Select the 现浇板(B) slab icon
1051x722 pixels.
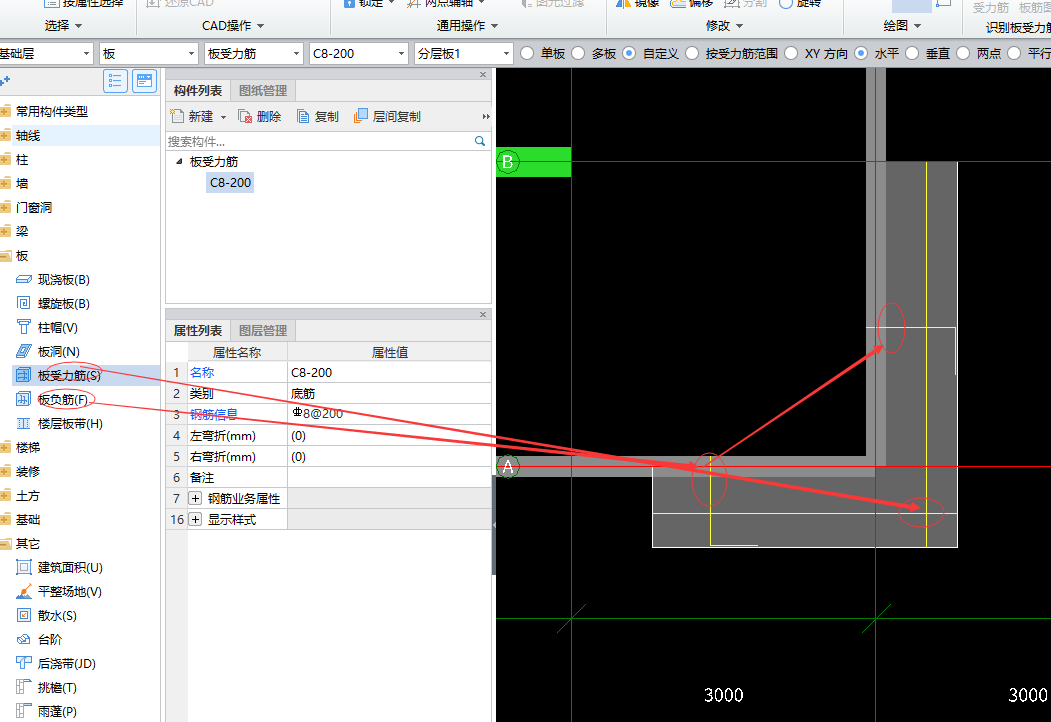tap(23, 280)
